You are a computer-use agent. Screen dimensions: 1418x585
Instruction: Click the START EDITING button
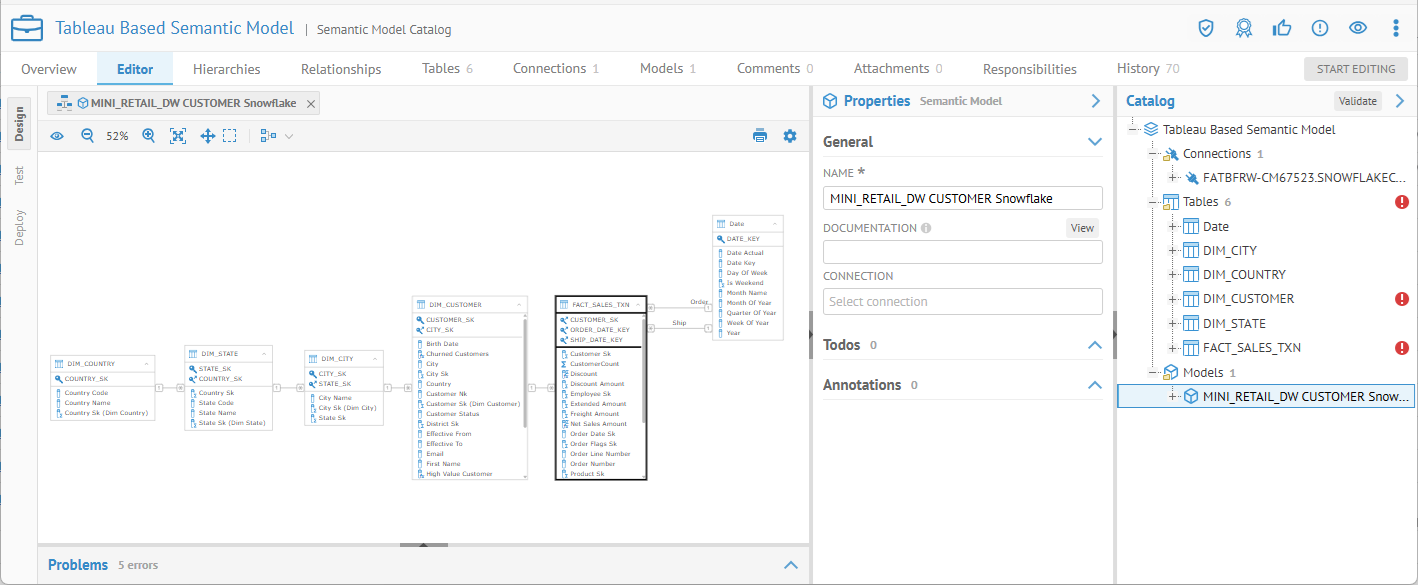click(1355, 69)
